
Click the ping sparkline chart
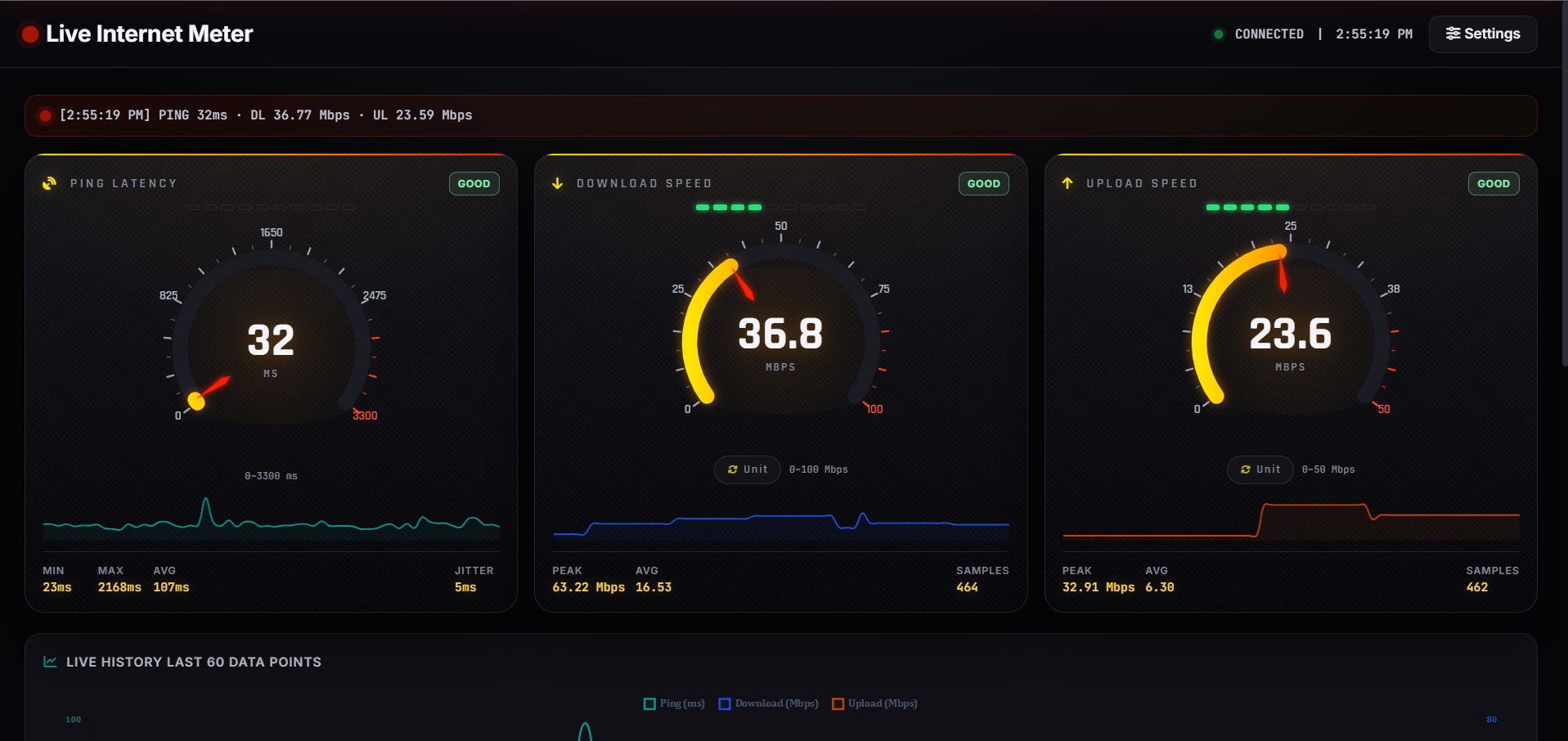[x=271, y=519]
